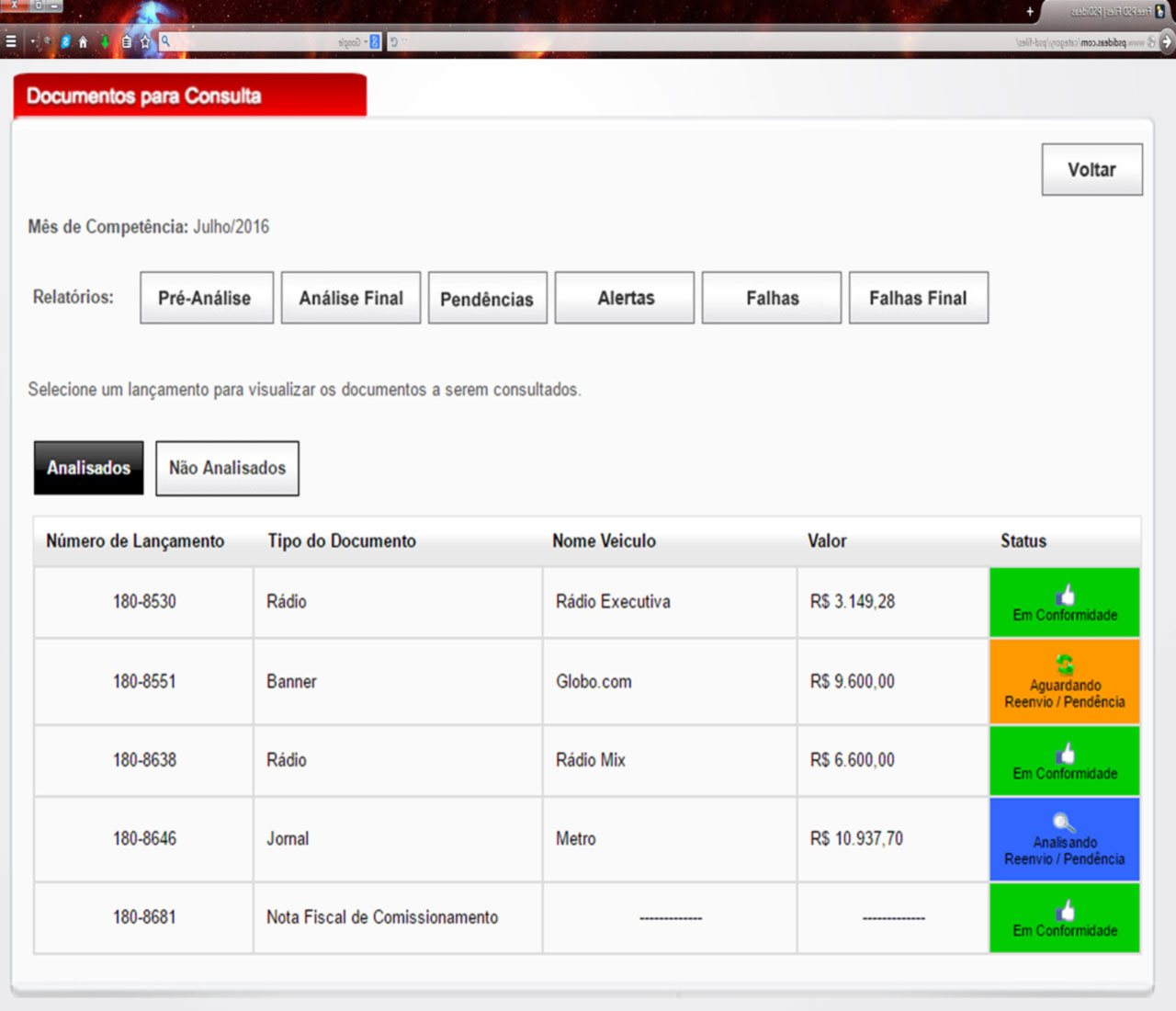Click inside the Google search box

pos(257,41)
